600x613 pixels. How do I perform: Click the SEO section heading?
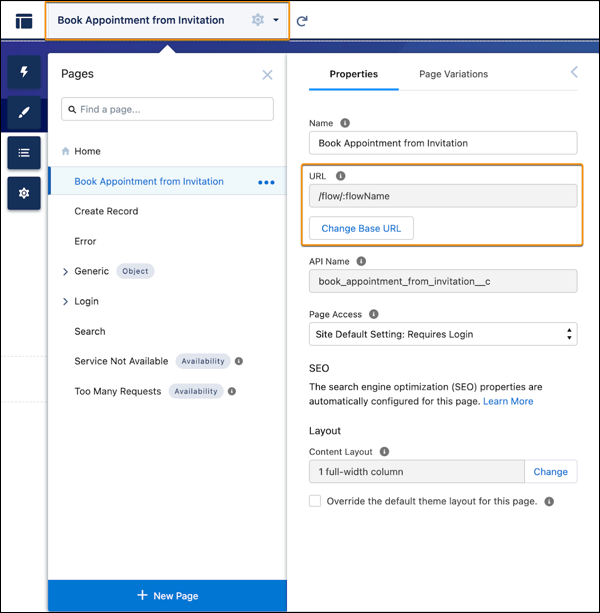(319, 368)
